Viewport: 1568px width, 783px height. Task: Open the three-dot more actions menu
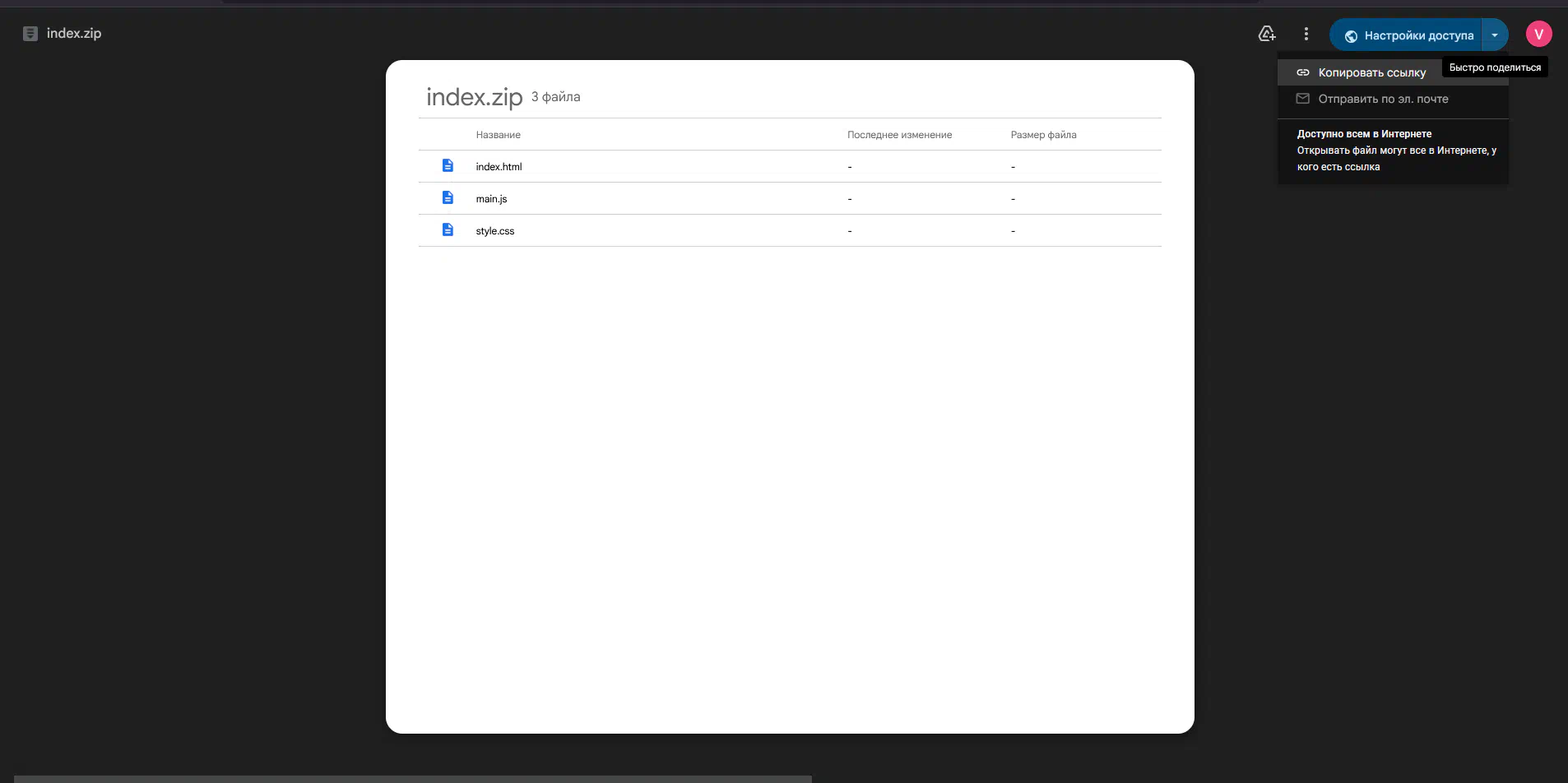(x=1306, y=34)
